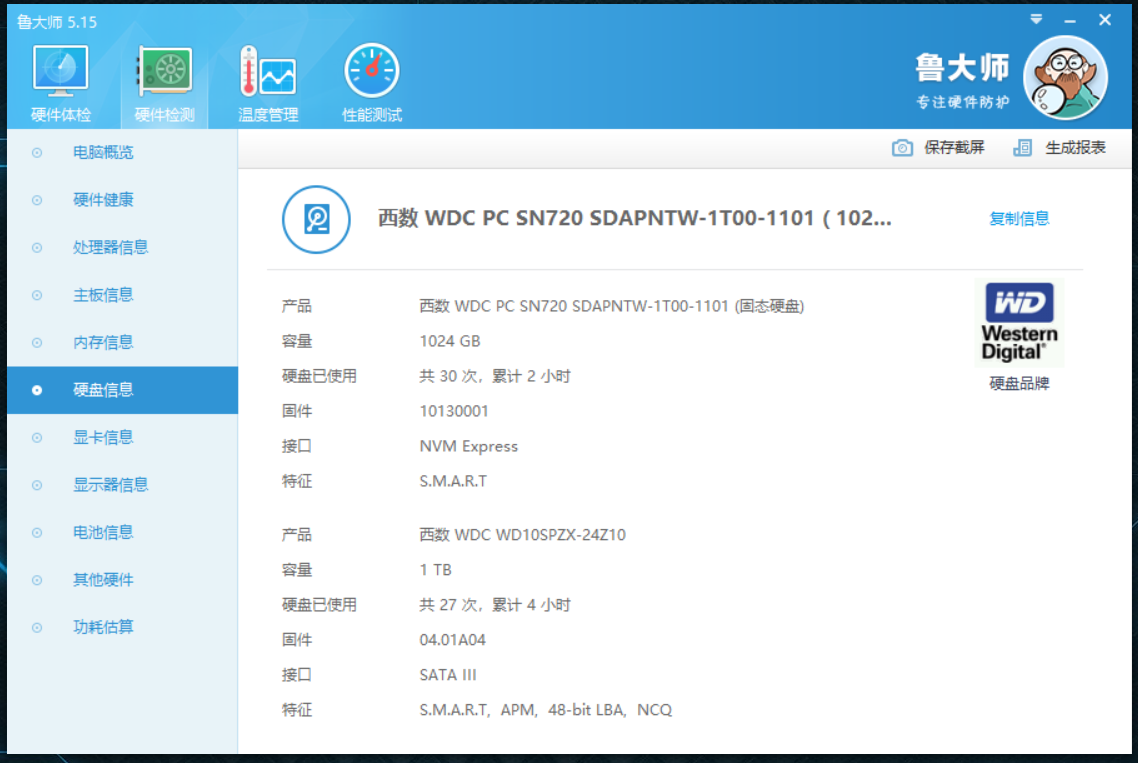Click firmware value 04.01A04
Image resolution: width=1138 pixels, height=763 pixels.
[452, 640]
